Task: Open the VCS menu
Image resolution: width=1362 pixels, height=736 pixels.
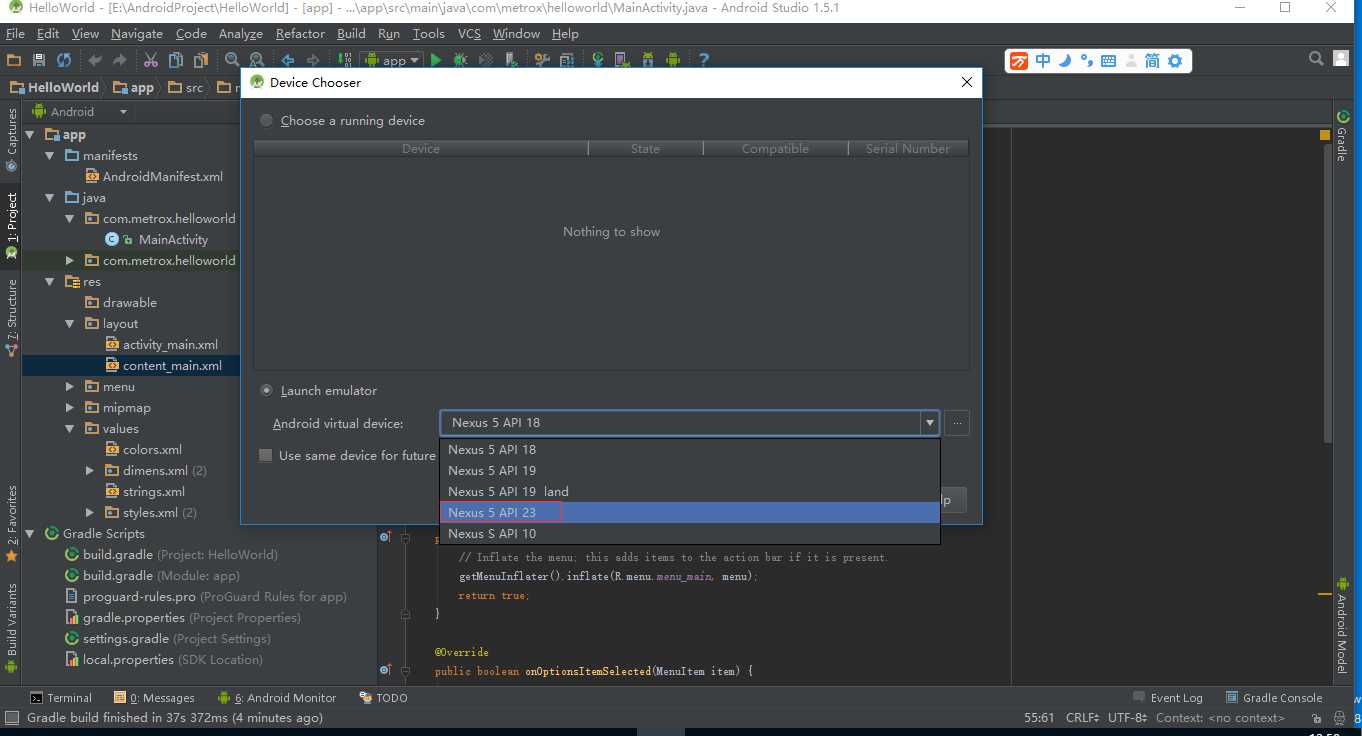Action: click(469, 33)
